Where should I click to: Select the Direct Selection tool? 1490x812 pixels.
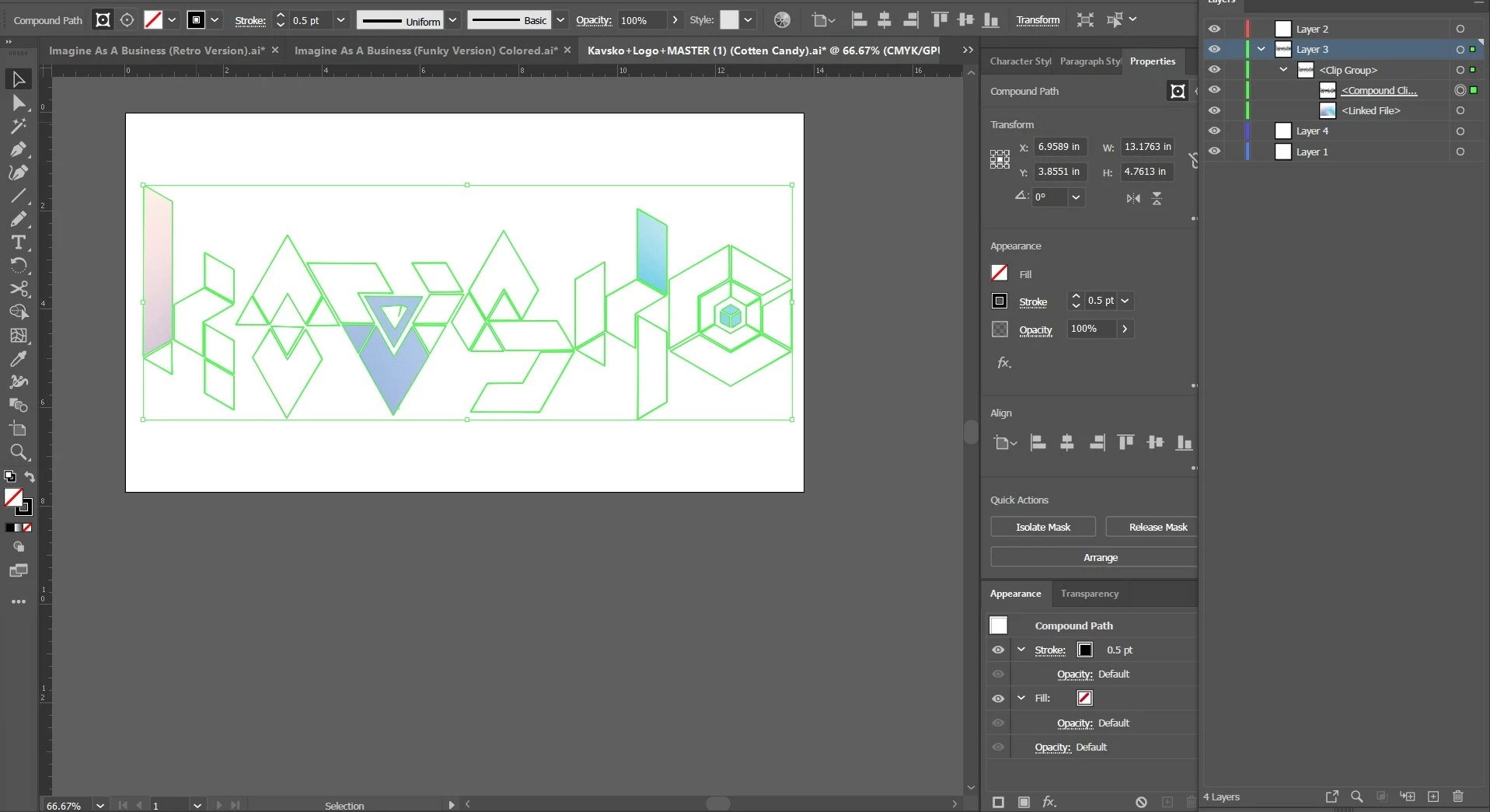(x=19, y=103)
